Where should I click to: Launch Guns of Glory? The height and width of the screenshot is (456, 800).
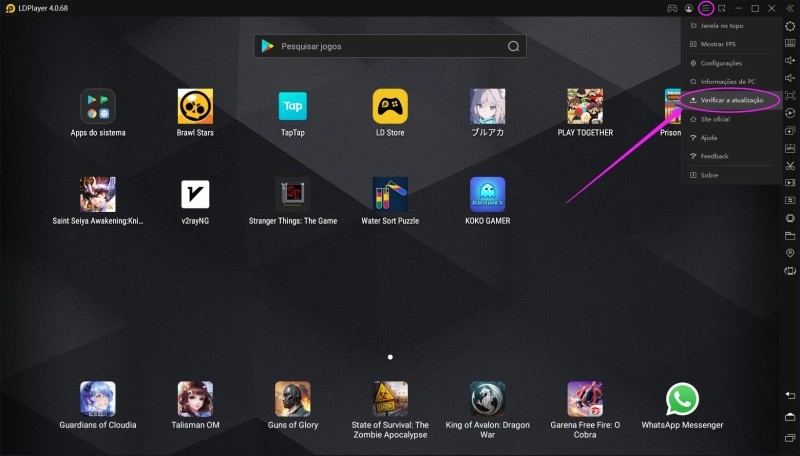pyautogui.click(x=292, y=399)
